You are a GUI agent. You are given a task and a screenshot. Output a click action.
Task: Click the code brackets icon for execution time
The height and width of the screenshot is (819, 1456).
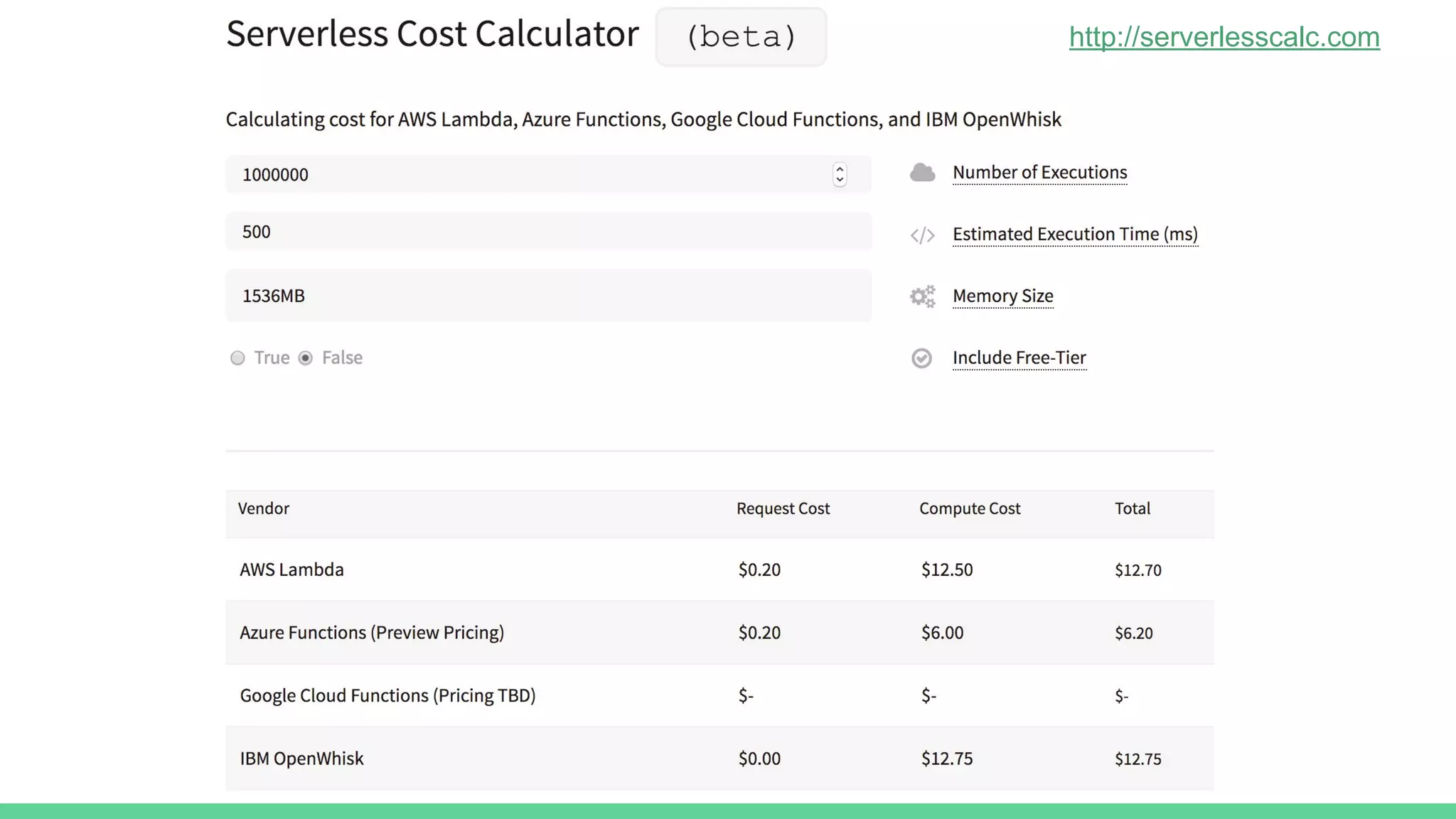coord(922,235)
